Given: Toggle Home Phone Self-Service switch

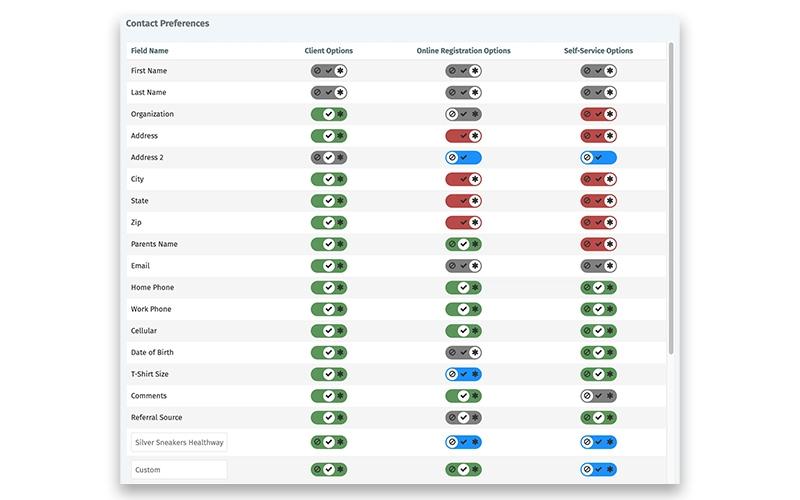Looking at the screenshot, I should point(598,288).
